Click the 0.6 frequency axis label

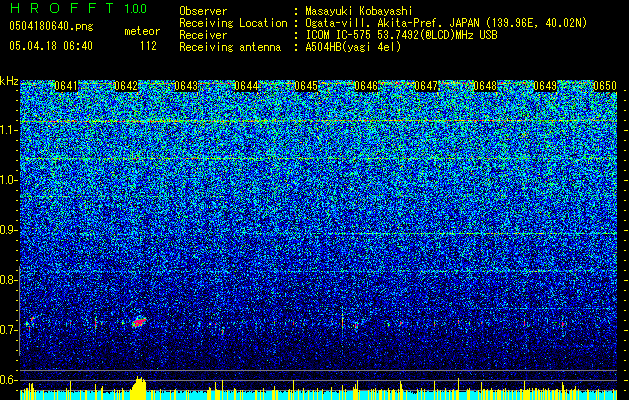[x=8, y=380]
